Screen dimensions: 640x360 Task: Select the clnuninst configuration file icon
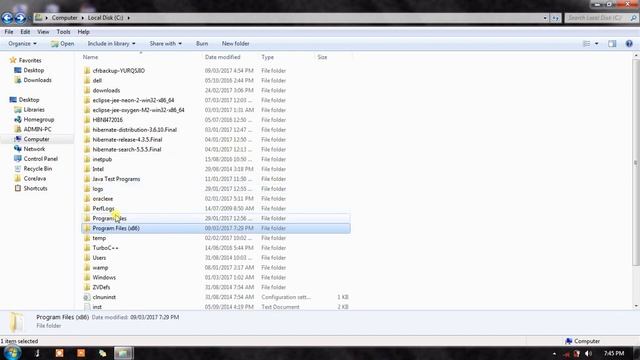click(x=87, y=297)
